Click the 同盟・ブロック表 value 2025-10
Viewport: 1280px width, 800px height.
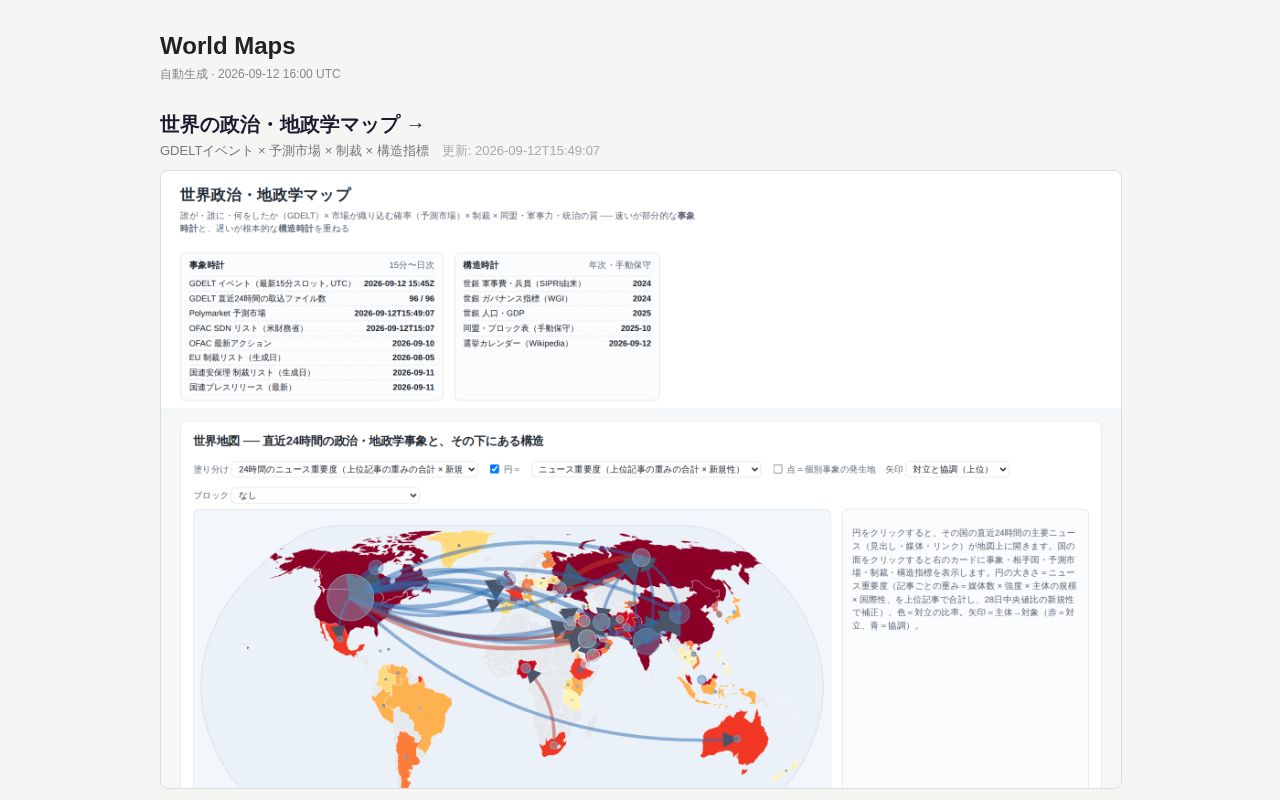[x=636, y=328]
